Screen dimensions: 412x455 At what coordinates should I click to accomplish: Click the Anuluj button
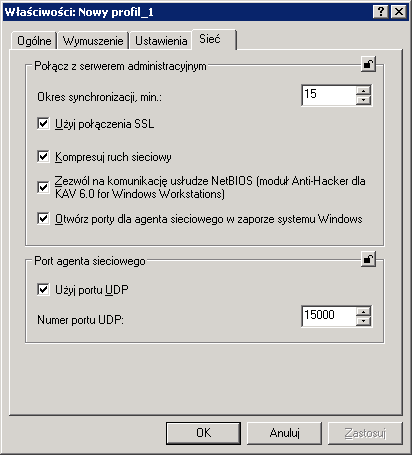tap(284, 433)
